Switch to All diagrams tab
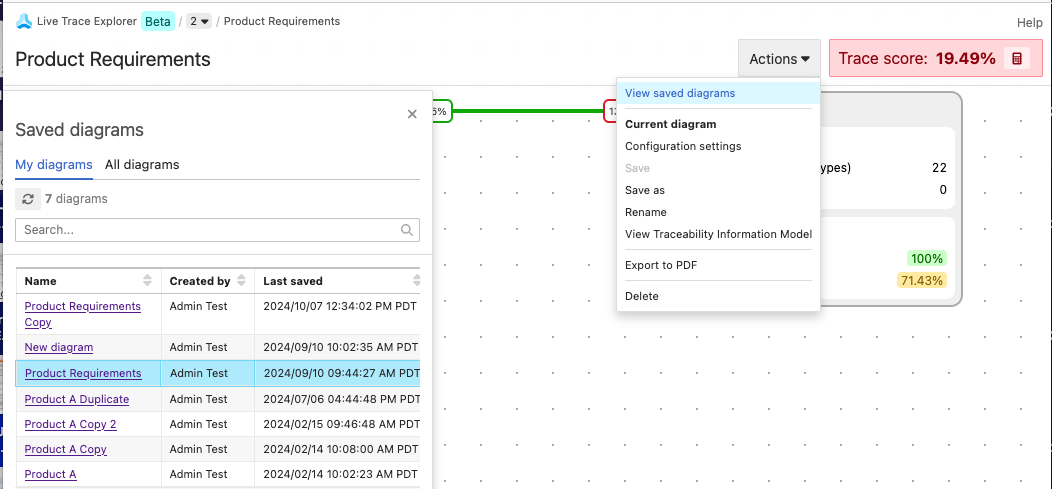 [142, 165]
